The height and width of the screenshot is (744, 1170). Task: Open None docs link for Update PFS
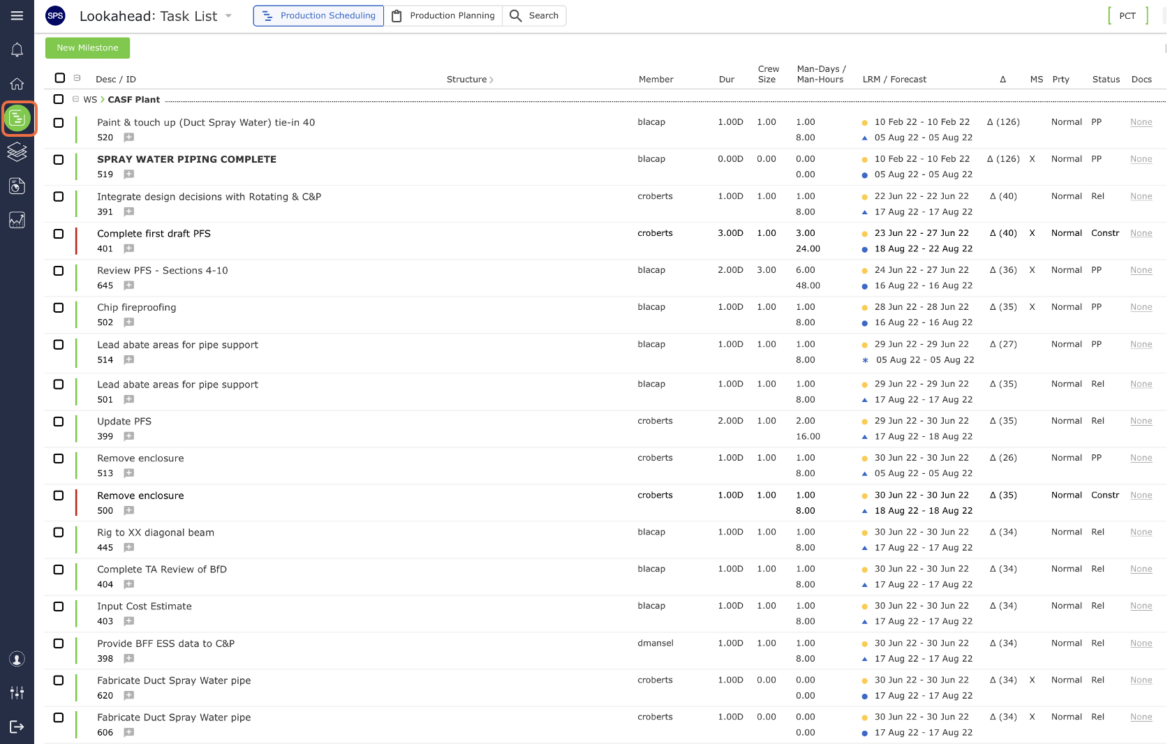pos(1141,422)
